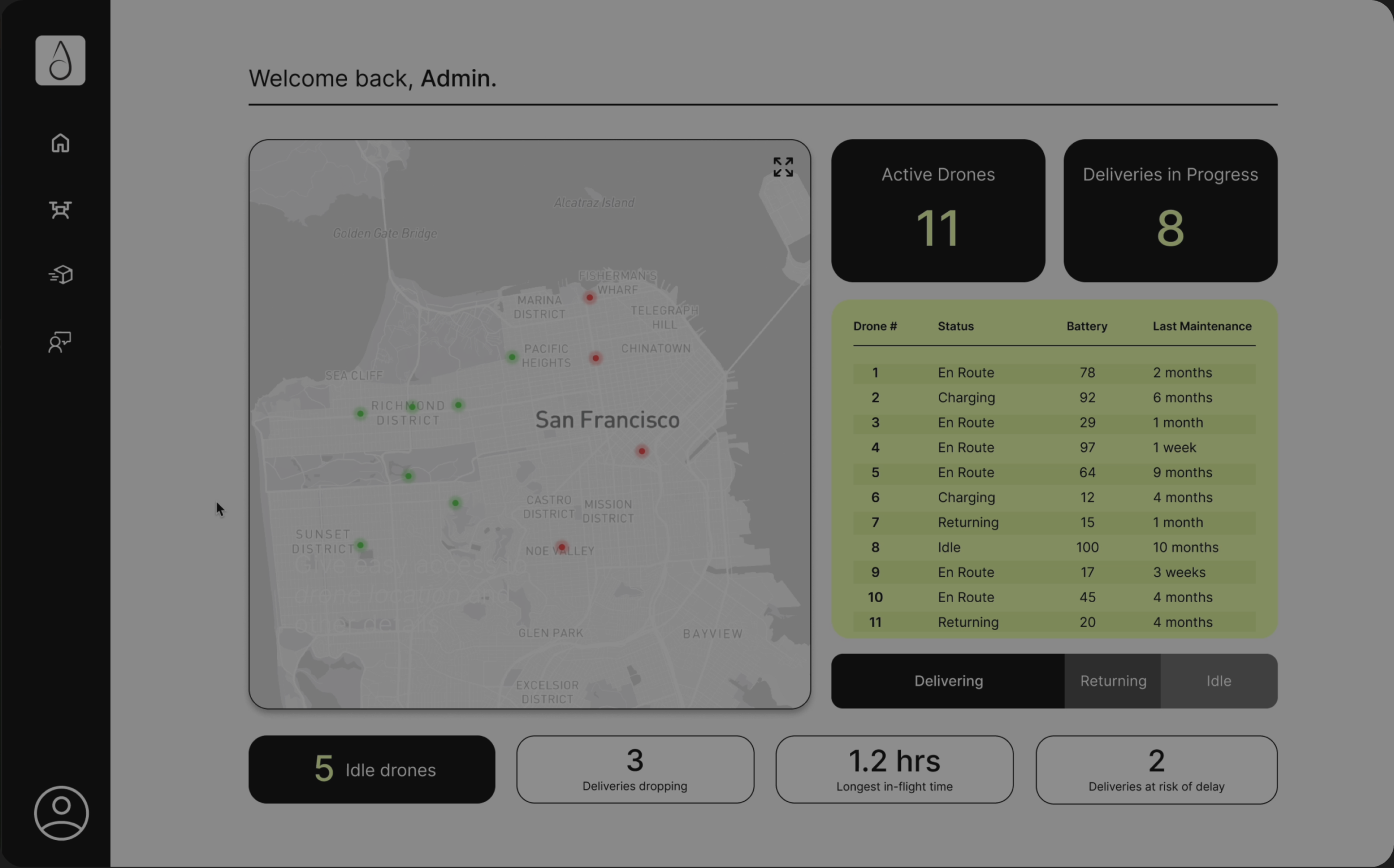Expand the map to fullscreen
Screen dimensions: 1394x868
coord(783,167)
